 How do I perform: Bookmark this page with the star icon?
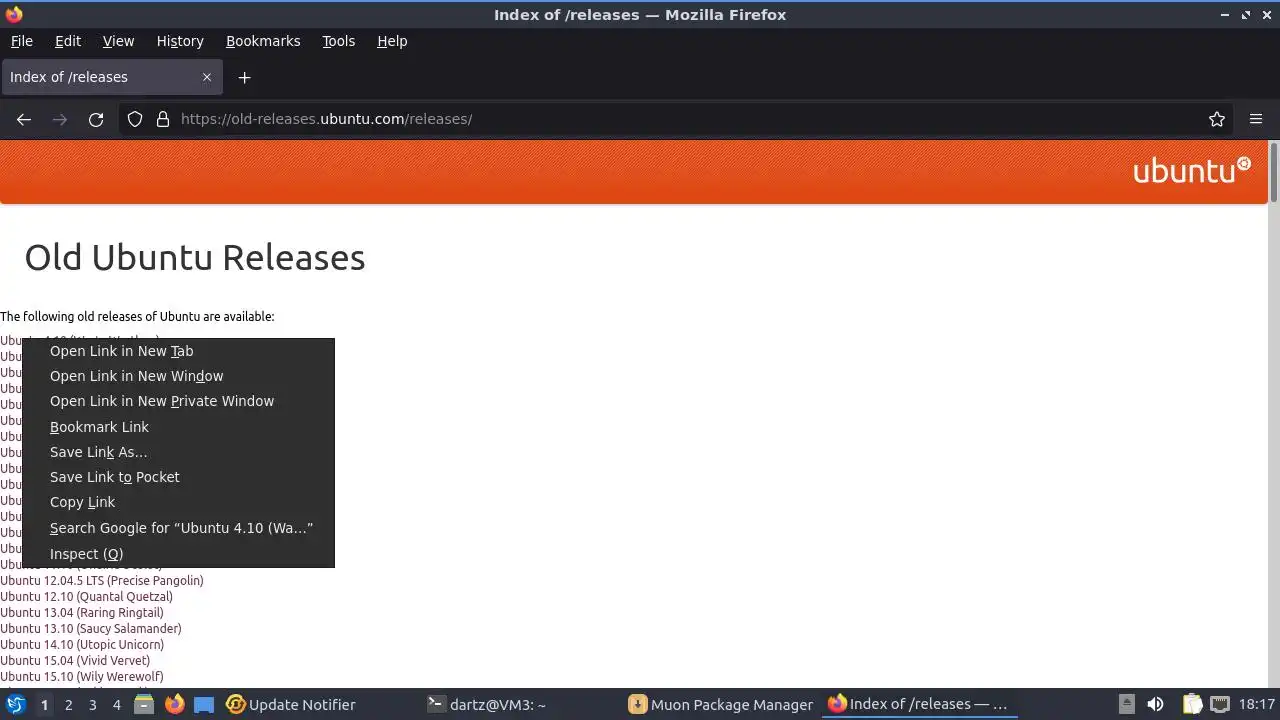point(1217,119)
